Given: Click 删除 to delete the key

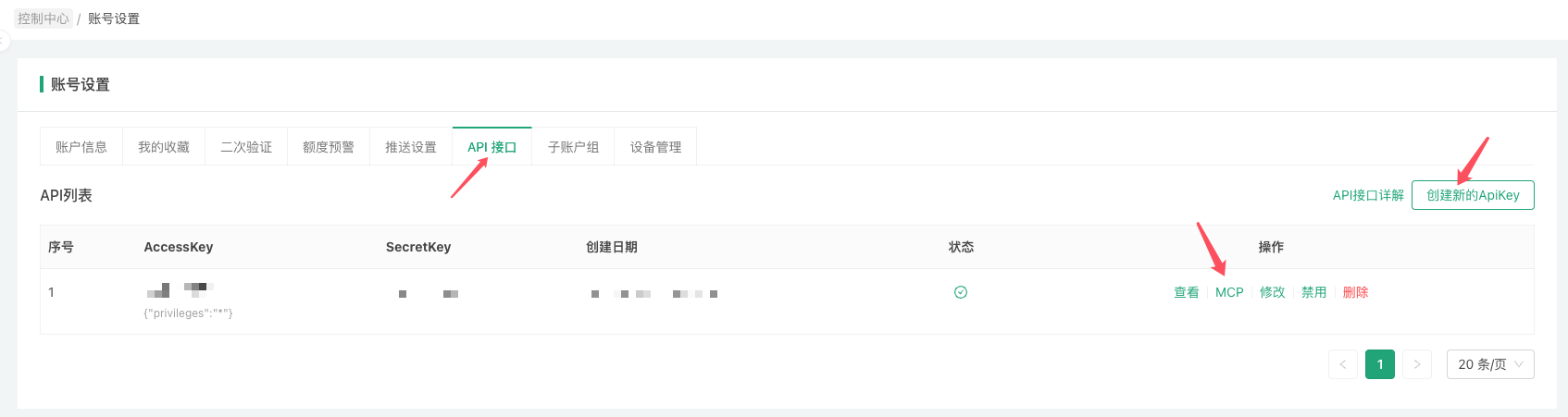Looking at the screenshot, I should click(x=1356, y=292).
